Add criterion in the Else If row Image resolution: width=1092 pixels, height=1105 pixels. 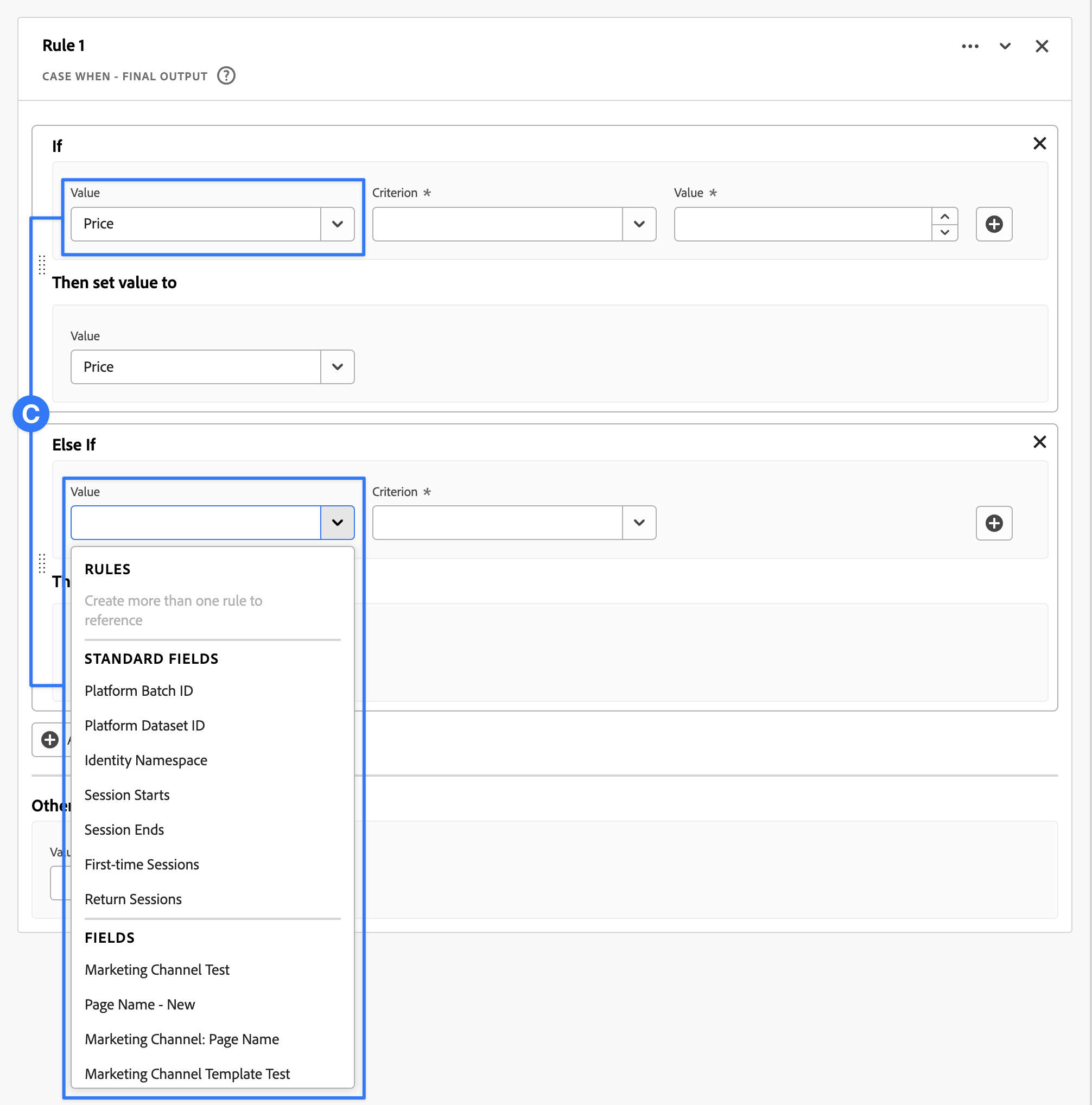click(x=993, y=523)
